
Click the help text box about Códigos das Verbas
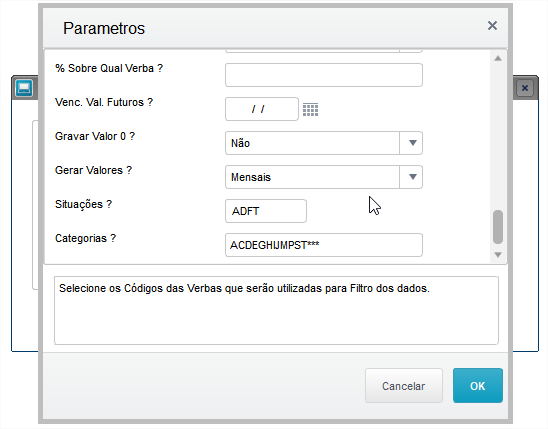click(x=276, y=311)
